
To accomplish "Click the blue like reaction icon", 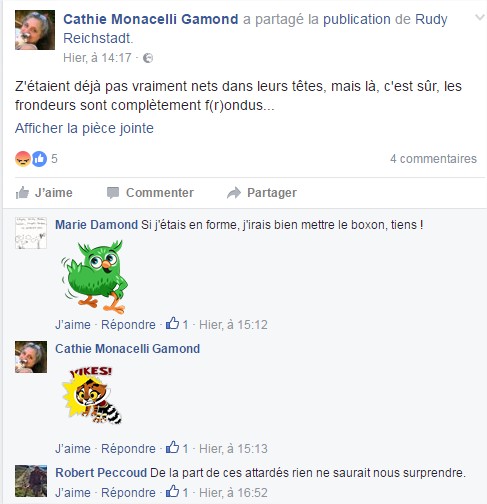I will (39, 159).
